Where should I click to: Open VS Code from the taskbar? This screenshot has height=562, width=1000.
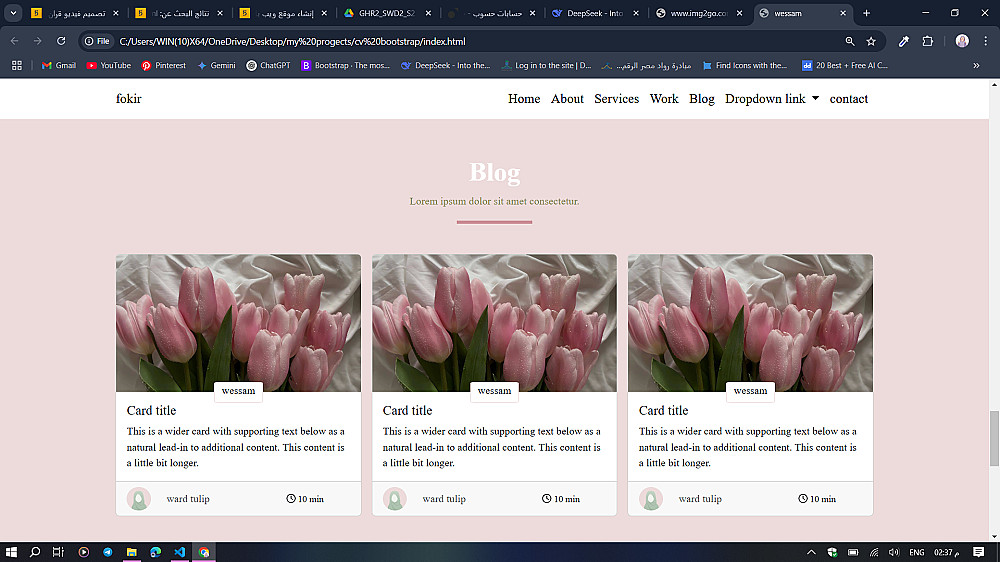[x=180, y=552]
